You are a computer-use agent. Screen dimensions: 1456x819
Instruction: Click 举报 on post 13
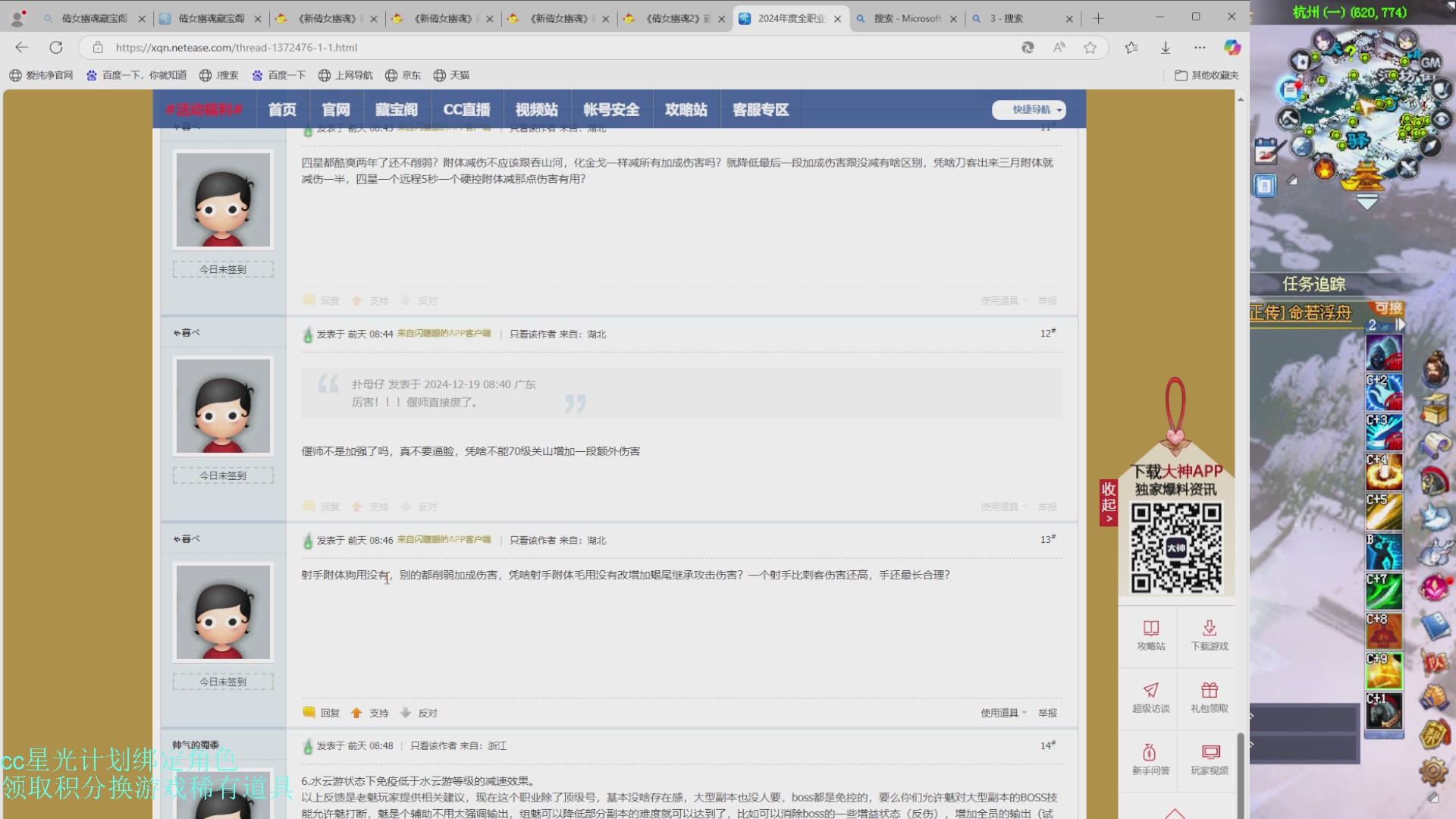point(1047,713)
